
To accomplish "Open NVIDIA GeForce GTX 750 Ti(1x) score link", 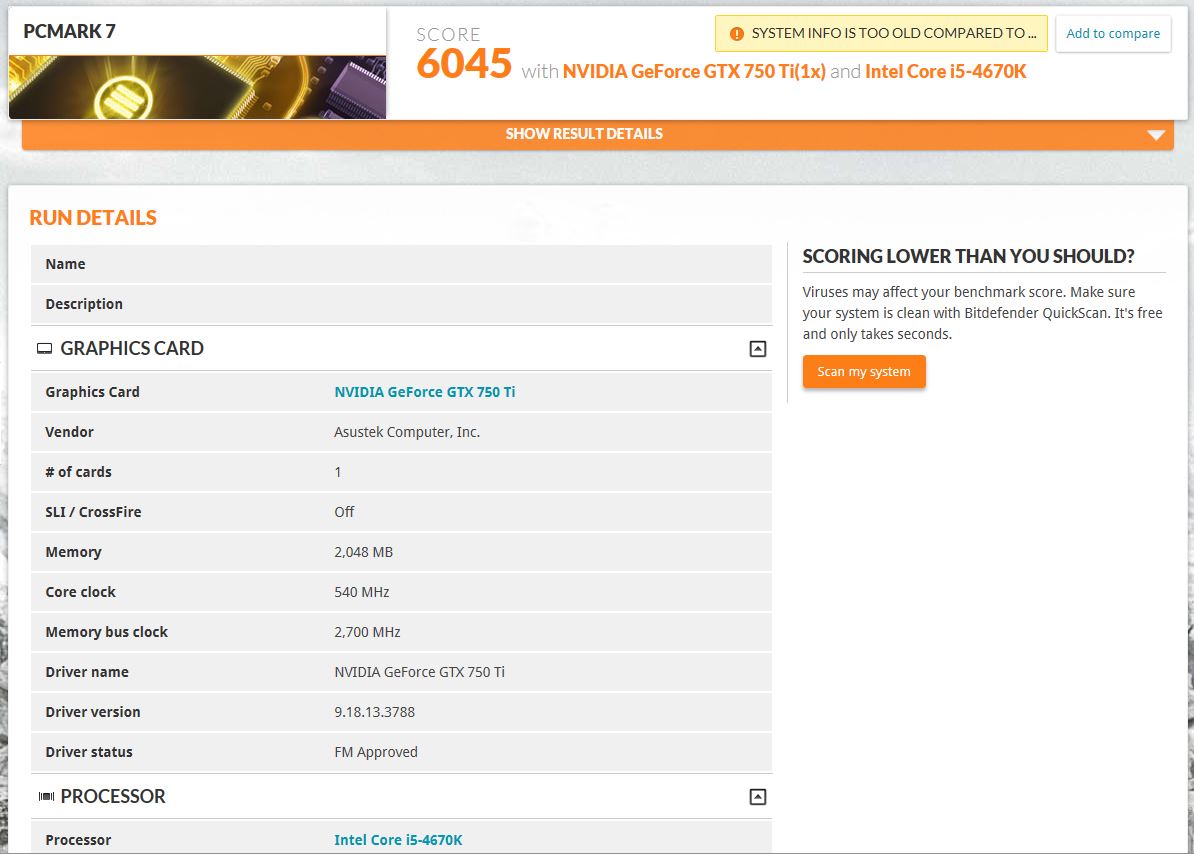I will click(x=694, y=72).
